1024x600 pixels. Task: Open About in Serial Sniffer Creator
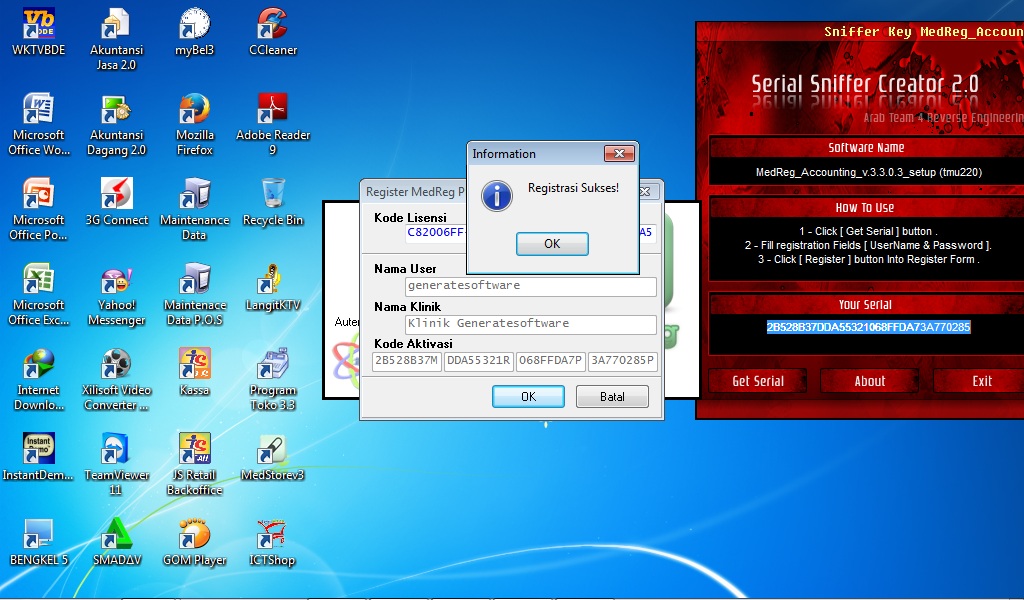(869, 381)
